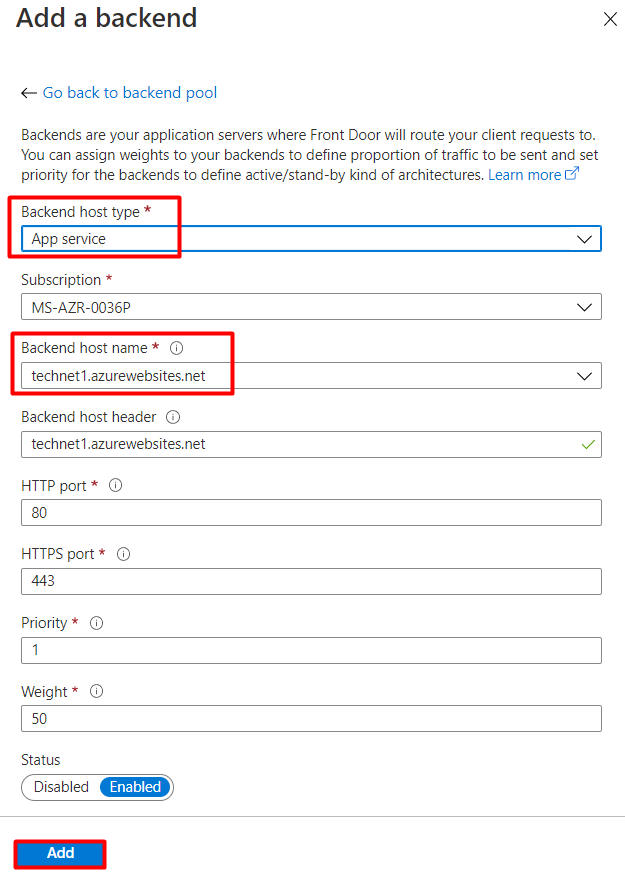The height and width of the screenshot is (880, 625).
Task: Click the Weight info icon
Action: pyautogui.click(x=96, y=691)
